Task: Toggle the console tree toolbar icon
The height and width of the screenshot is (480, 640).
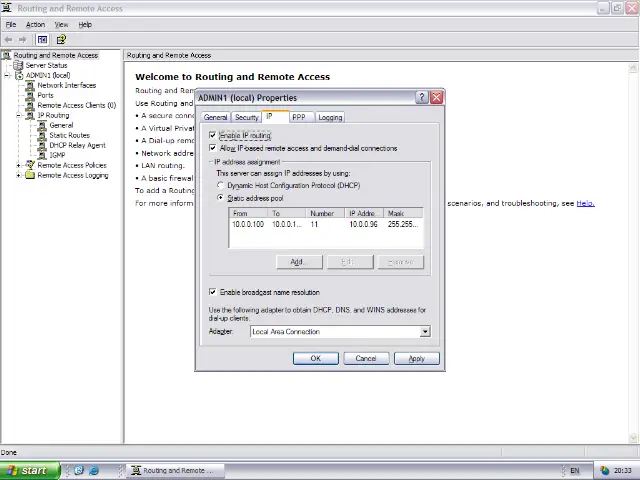Action: [42, 40]
